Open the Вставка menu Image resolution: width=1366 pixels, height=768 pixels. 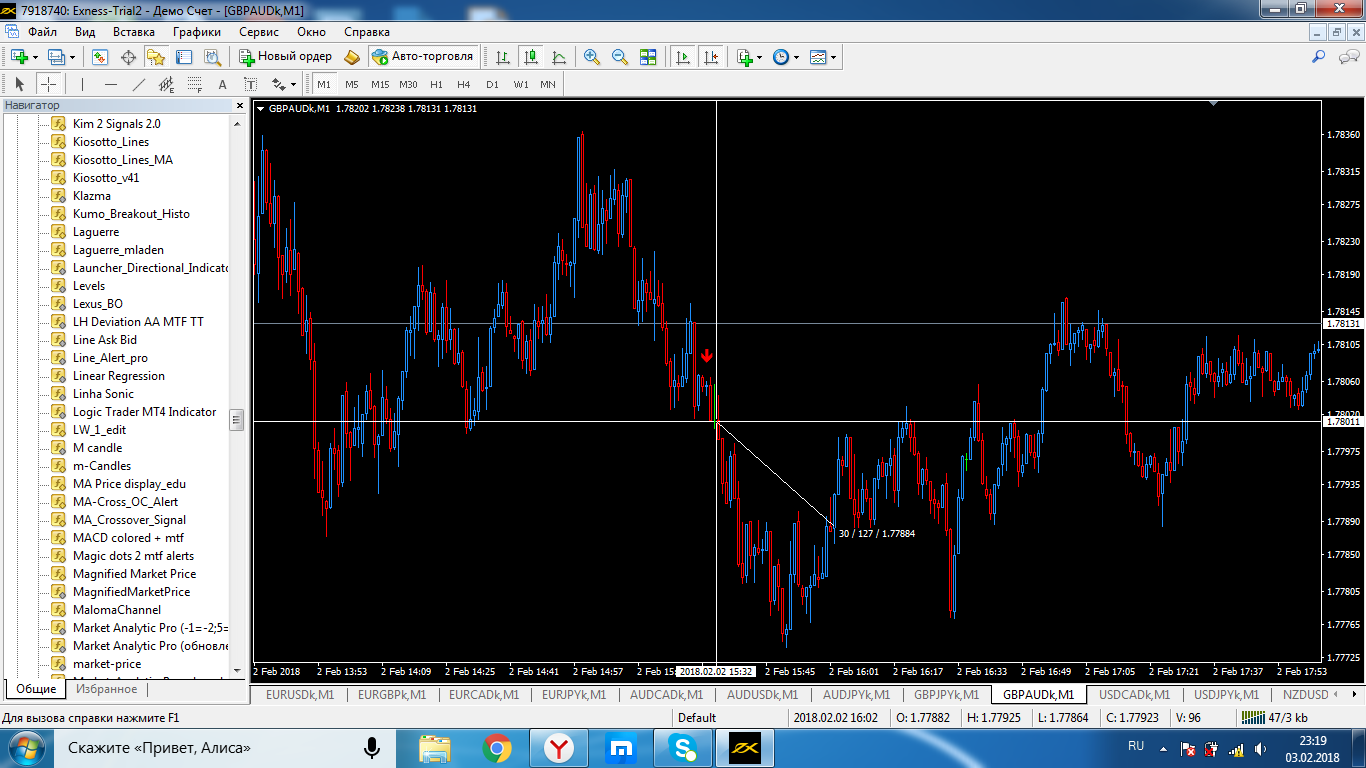tap(134, 32)
